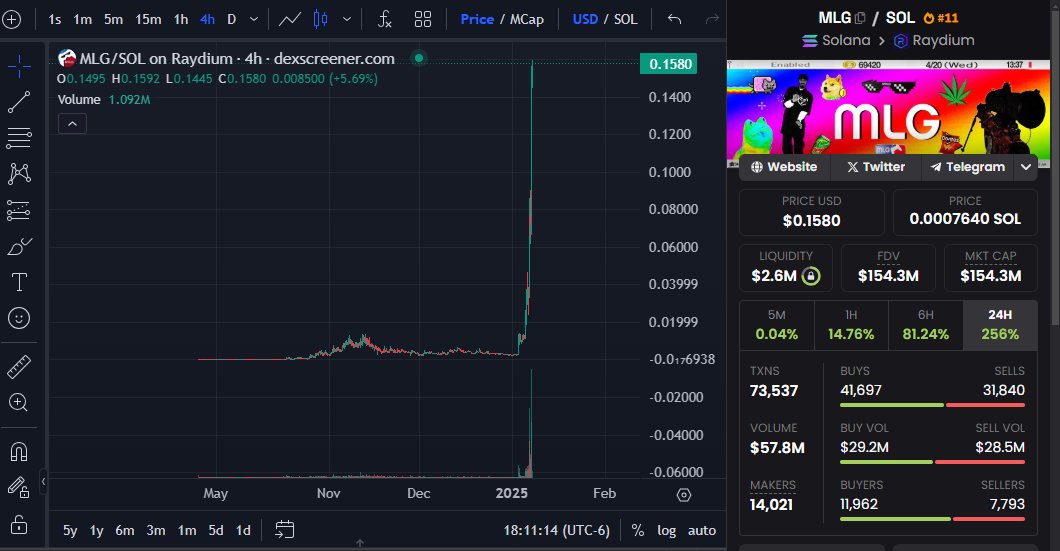Open the forecasting and measurement tools
Screen dimensions: 1060x551
(x=19, y=210)
